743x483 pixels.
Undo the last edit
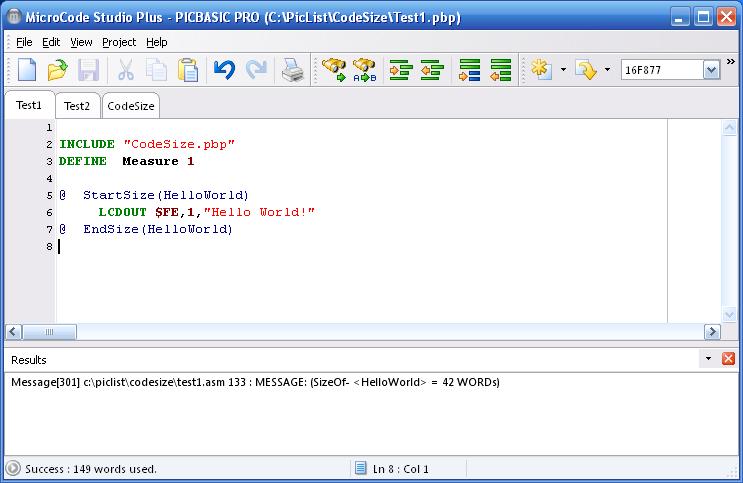pos(224,70)
